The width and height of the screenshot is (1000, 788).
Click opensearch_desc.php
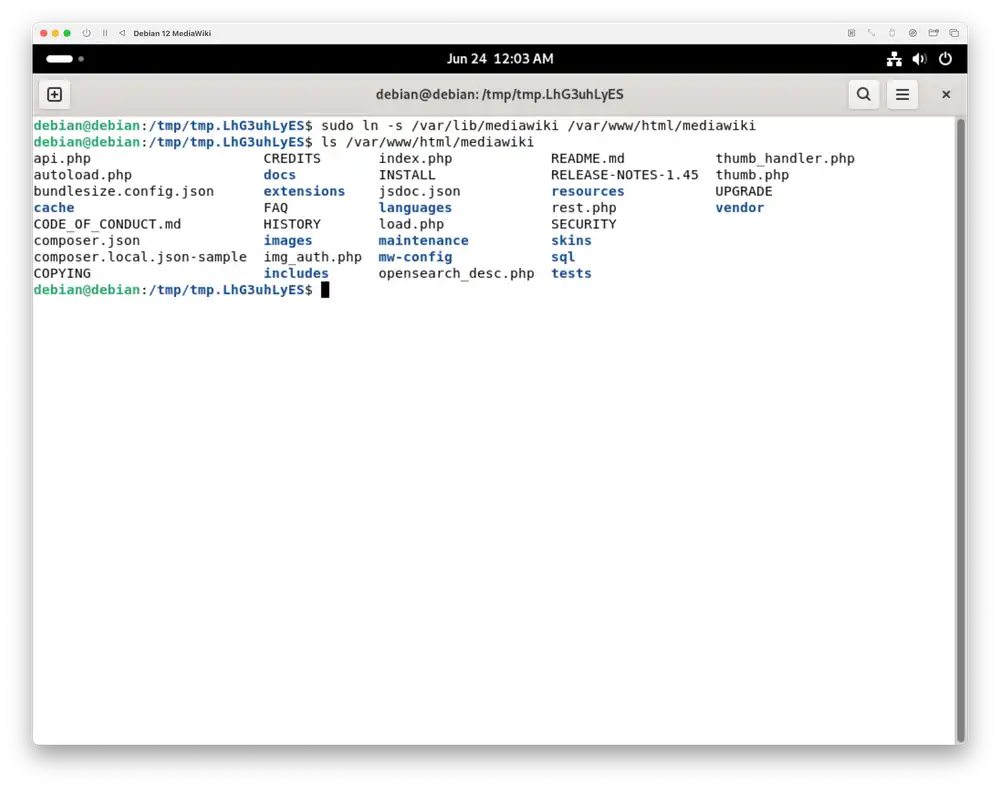(x=457, y=274)
